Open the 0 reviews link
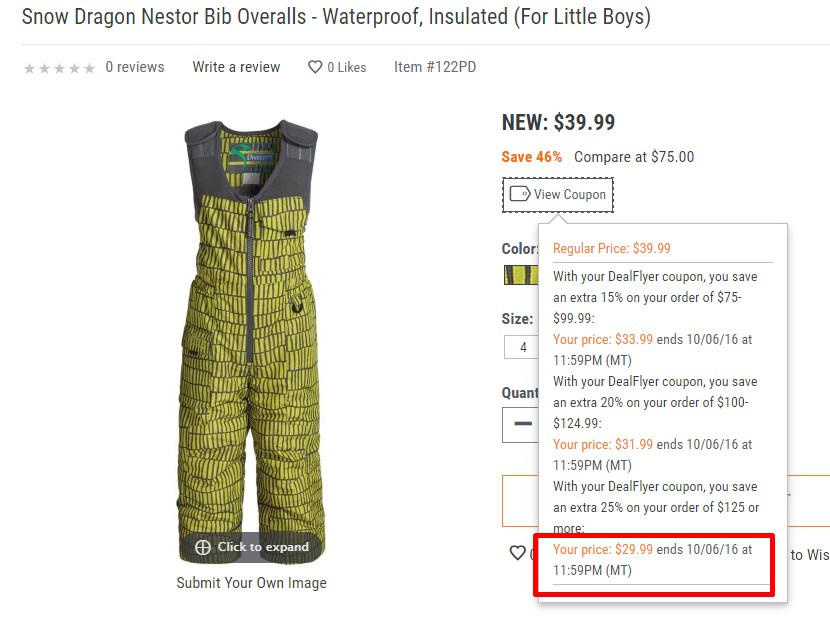The width and height of the screenshot is (830, 640). 134,67
